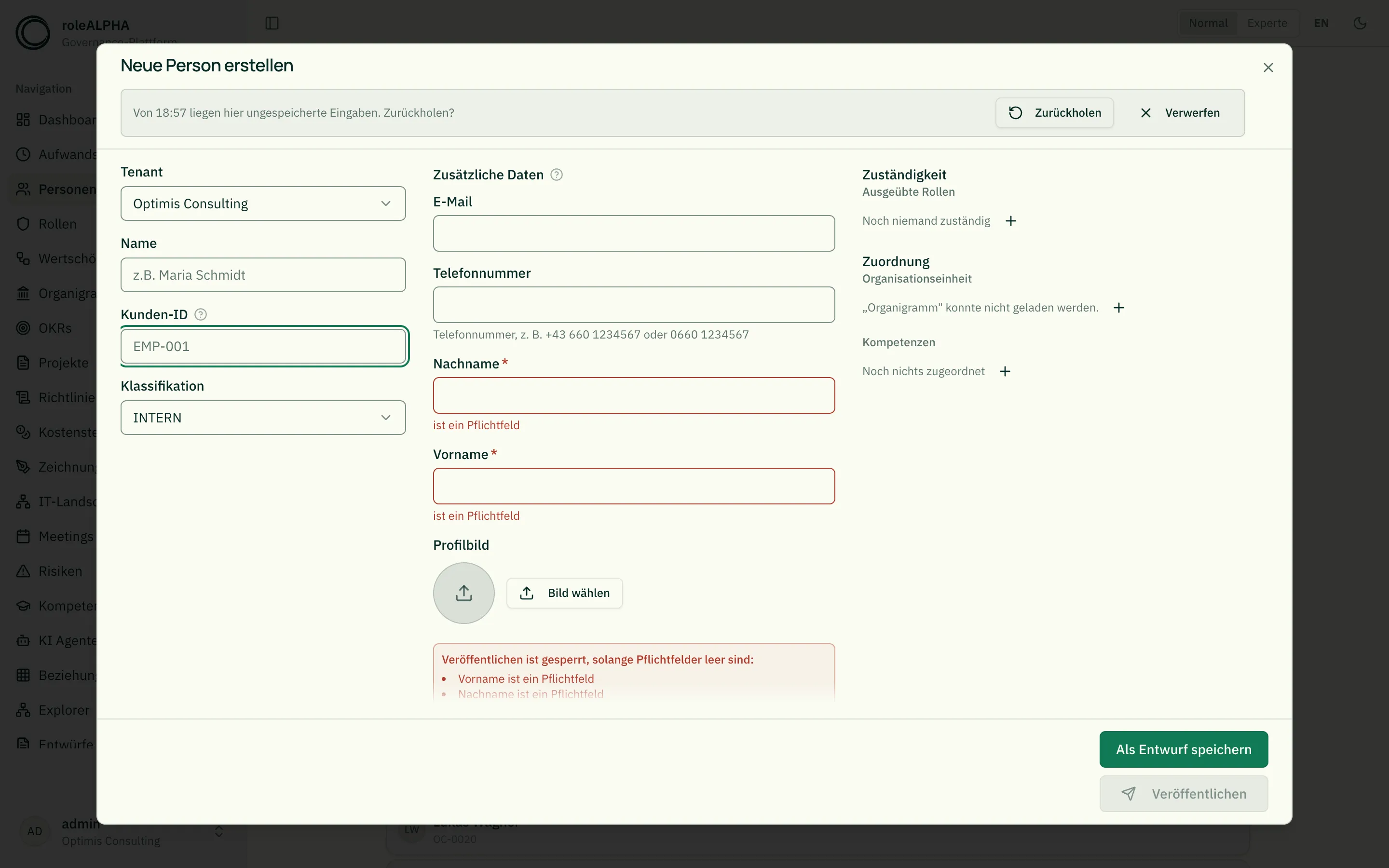
Task: Focus the Telefonnummer input field
Action: pos(634,304)
